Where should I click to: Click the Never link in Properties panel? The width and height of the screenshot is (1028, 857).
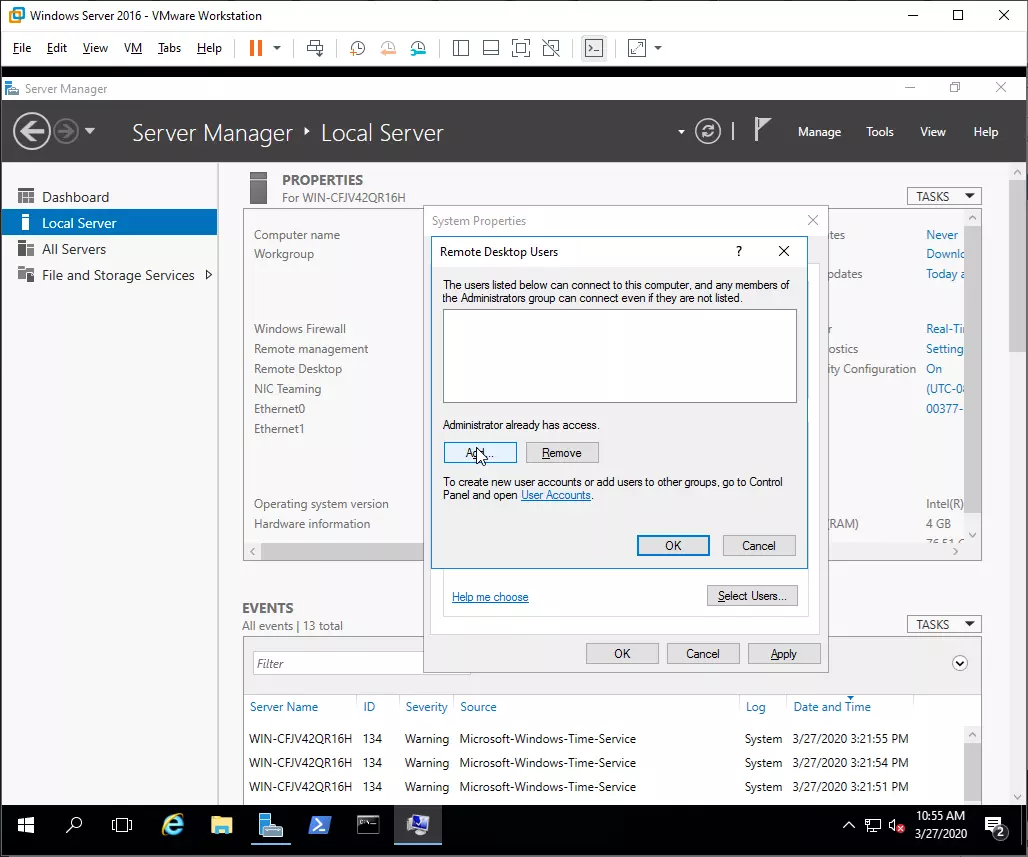(941, 235)
